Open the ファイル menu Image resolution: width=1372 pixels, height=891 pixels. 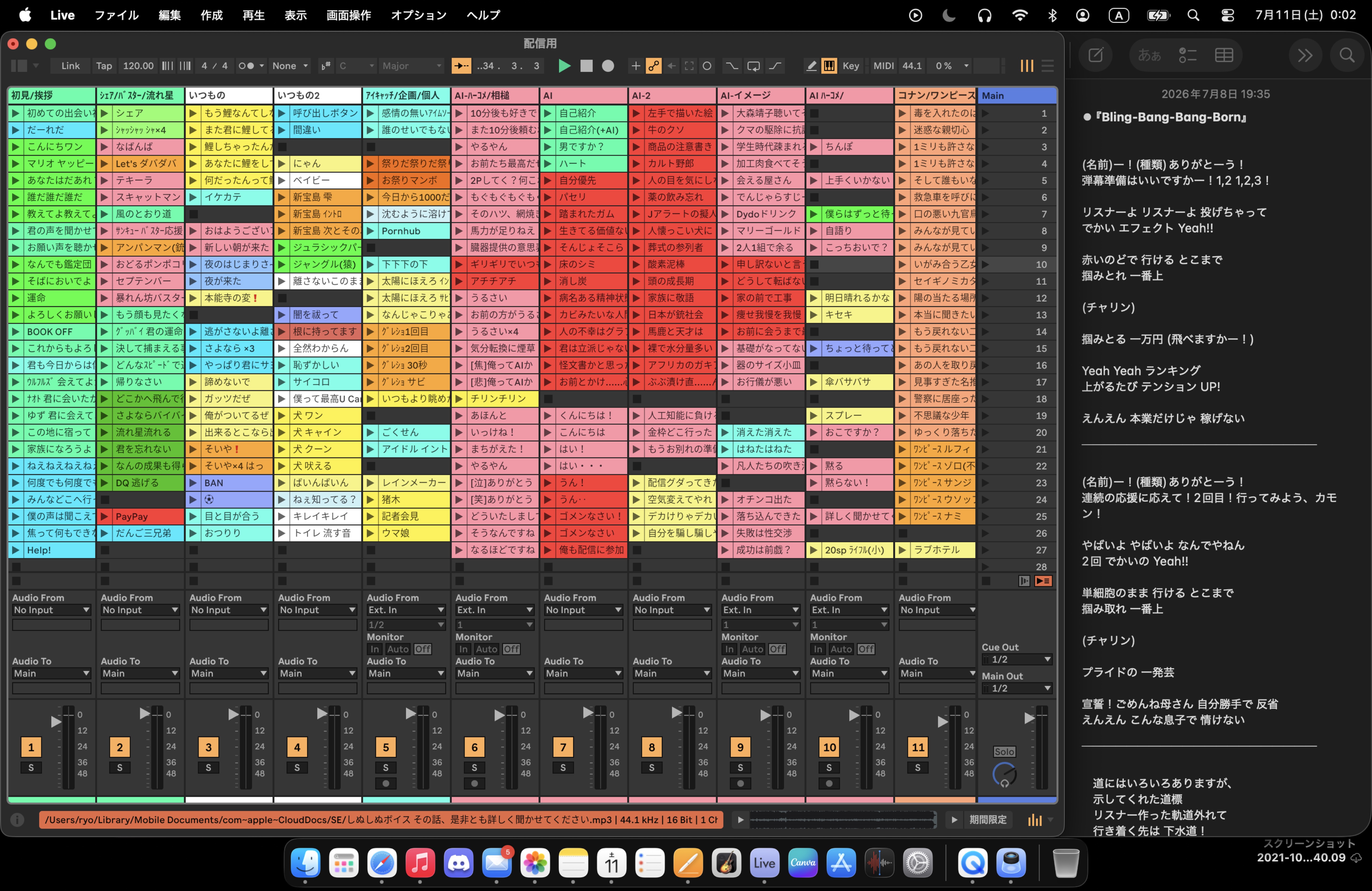click(x=116, y=15)
